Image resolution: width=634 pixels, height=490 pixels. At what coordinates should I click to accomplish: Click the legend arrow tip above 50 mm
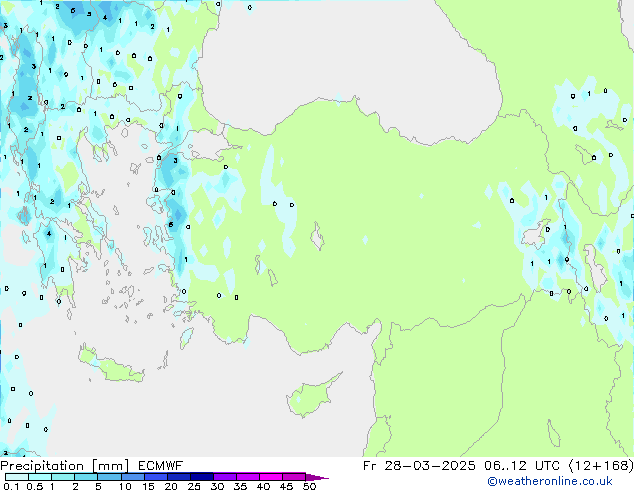pos(317,478)
